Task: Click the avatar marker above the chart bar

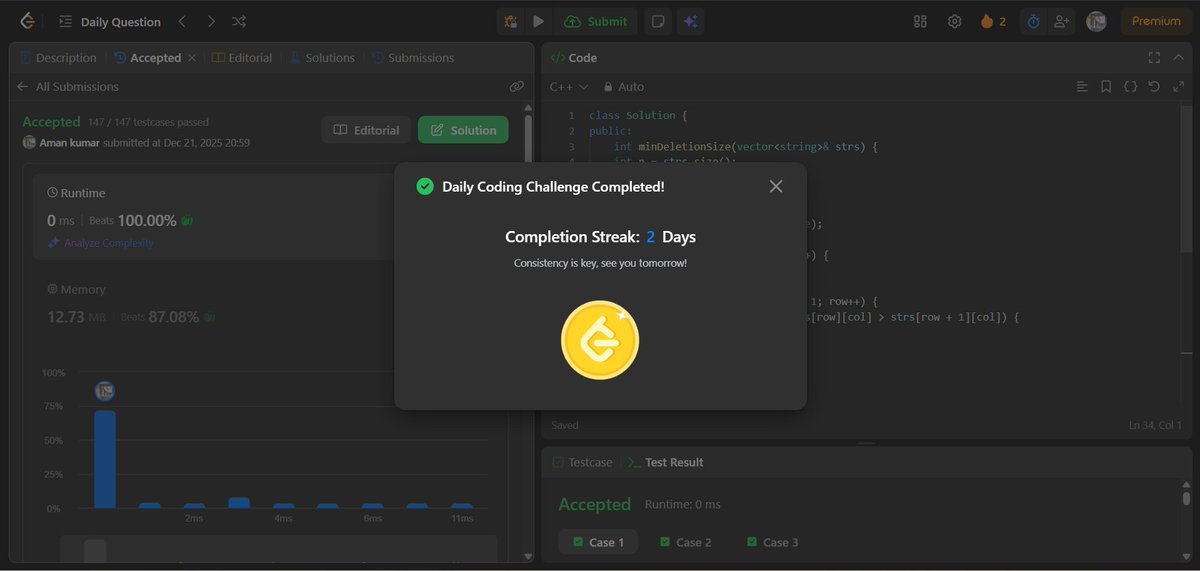Action: 105,391
